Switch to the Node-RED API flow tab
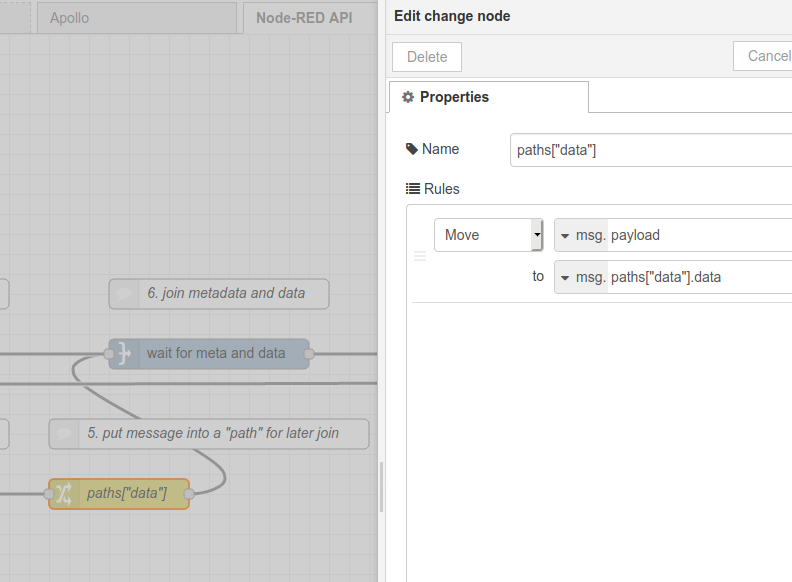The image size is (792, 582). coord(310,18)
